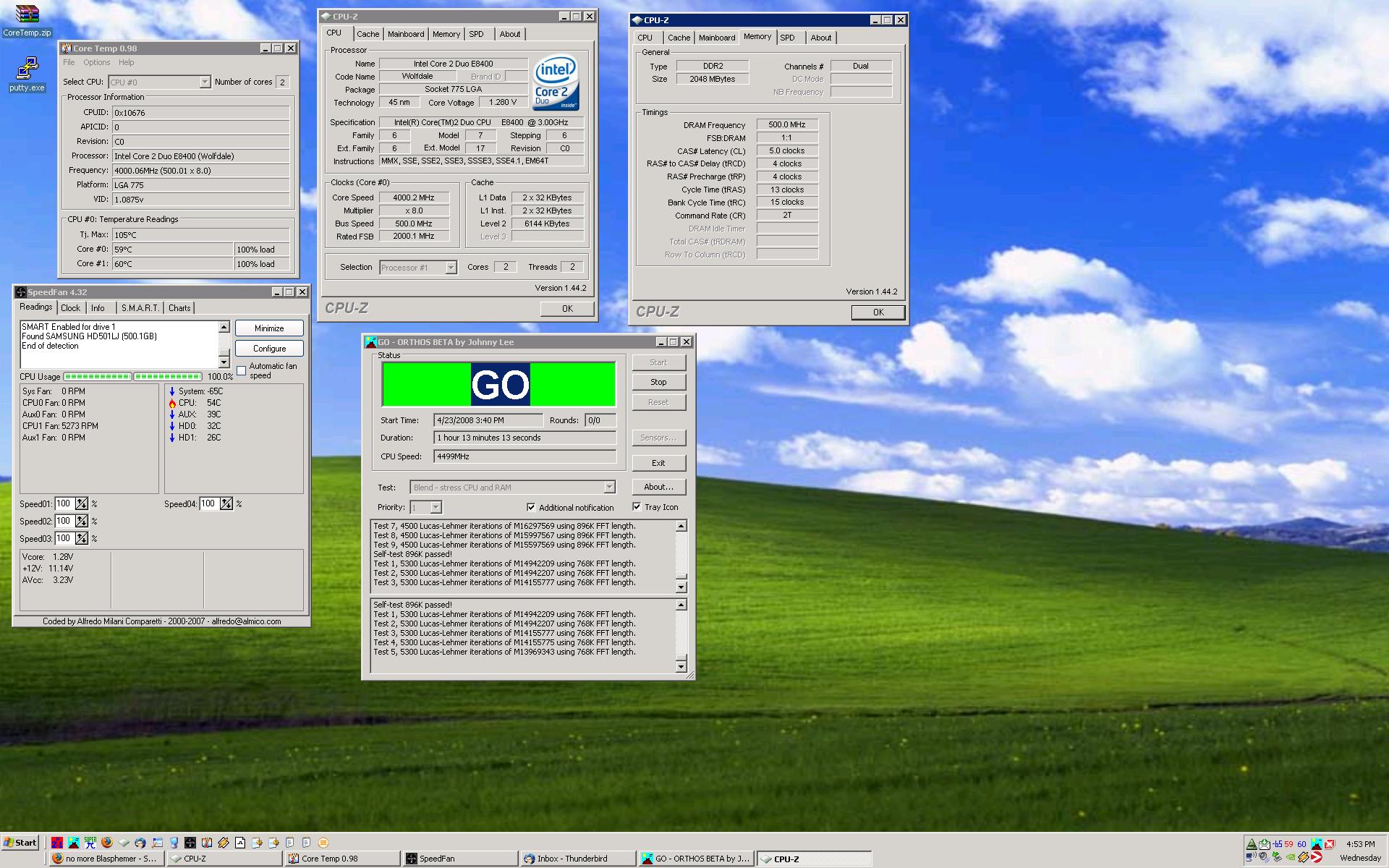This screenshot has height=868, width=1389.
Task: Launch Thunderbird from the quick launch bar
Action: point(140,843)
